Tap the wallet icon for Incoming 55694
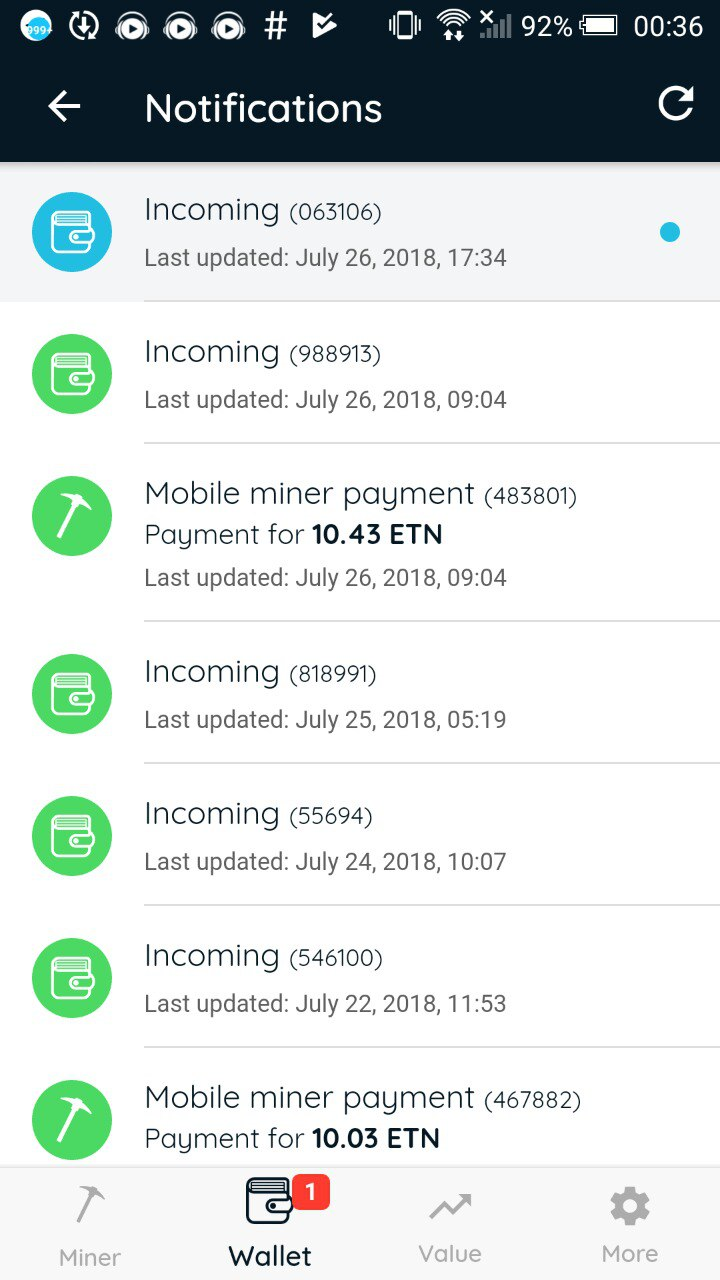Image resolution: width=720 pixels, height=1280 pixels. click(72, 836)
